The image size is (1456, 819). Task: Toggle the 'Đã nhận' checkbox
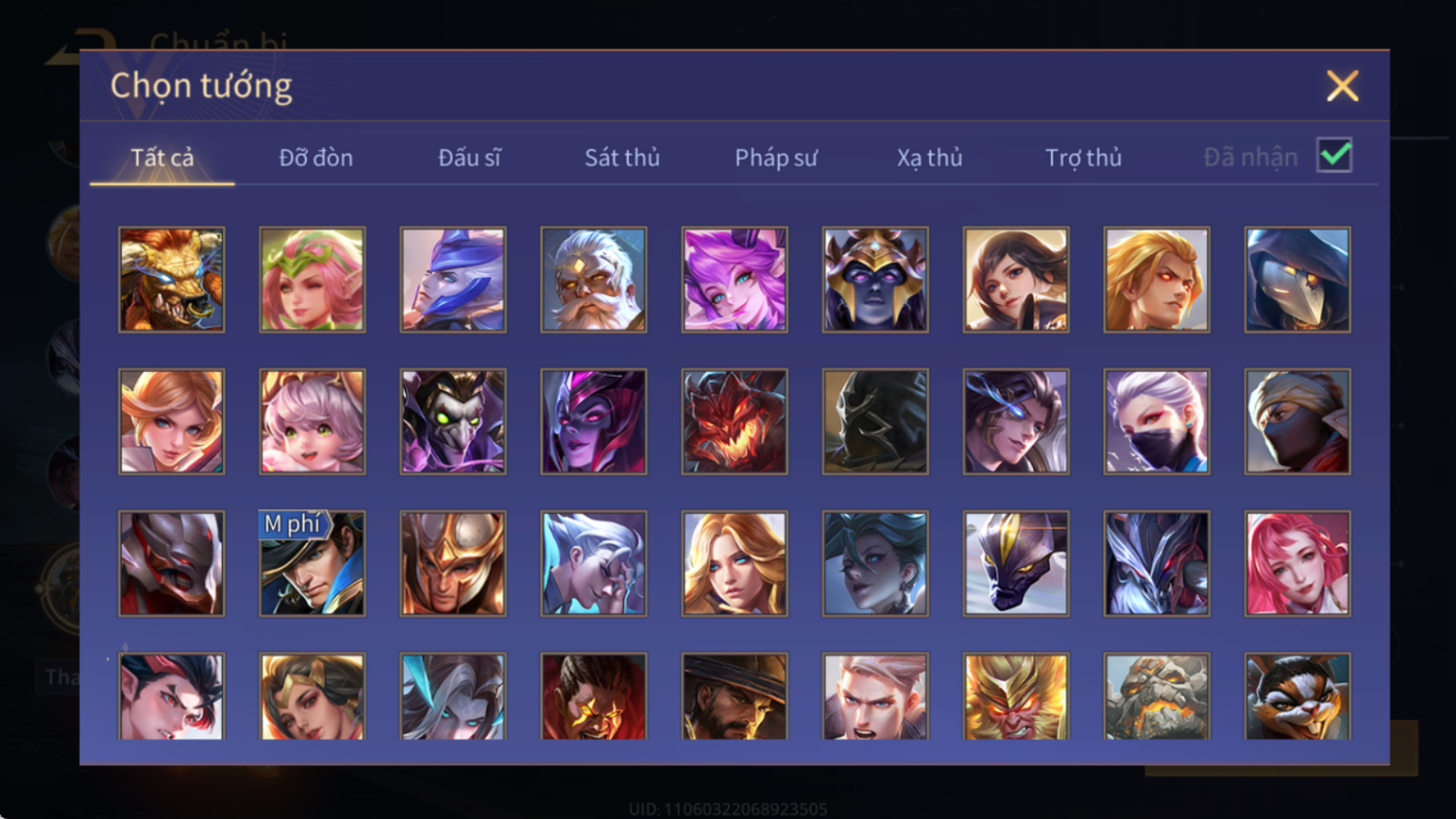pyautogui.click(x=1335, y=156)
